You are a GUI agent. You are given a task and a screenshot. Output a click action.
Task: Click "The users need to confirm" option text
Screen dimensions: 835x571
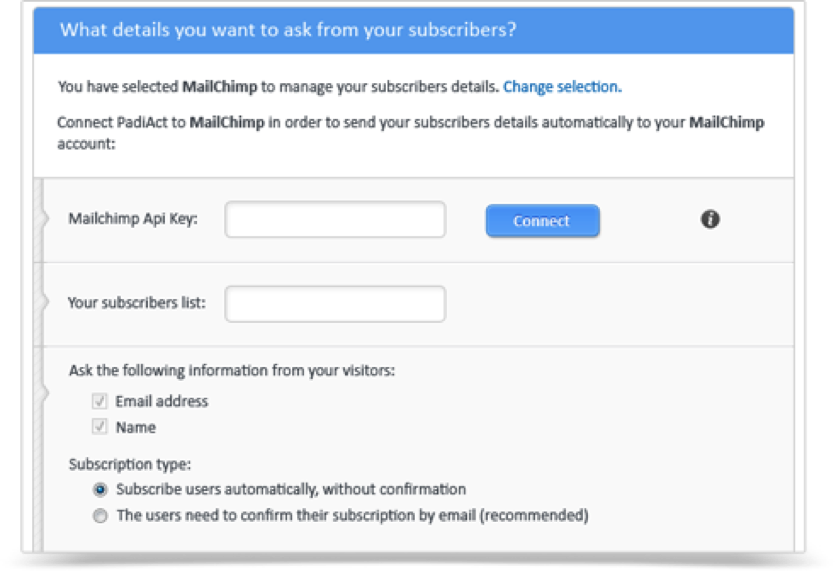pyautogui.click(x=353, y=516)
